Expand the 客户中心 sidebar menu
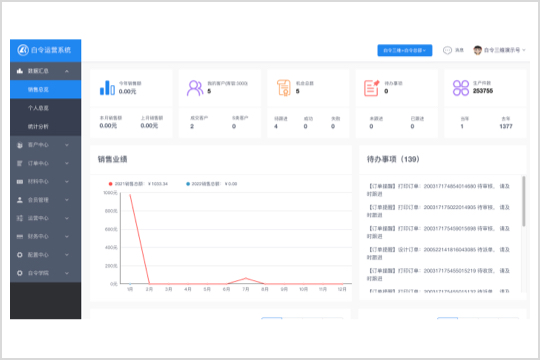The height and width of the screenshot is (360, 540). tap(67, 145)
